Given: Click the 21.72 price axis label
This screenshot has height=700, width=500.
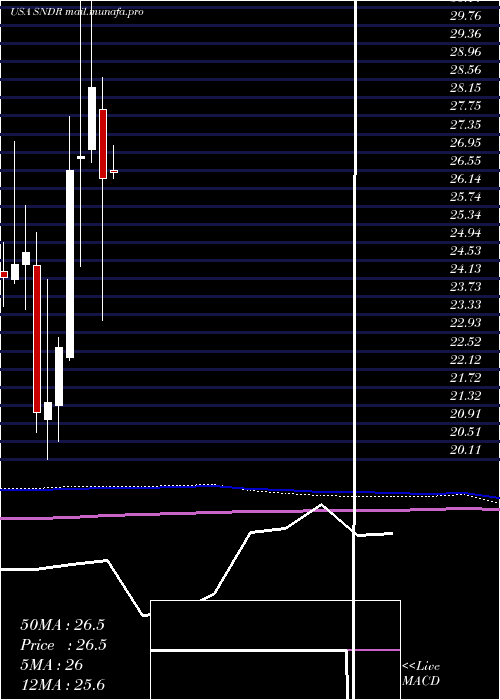Looking at the screenshot, I should click(x=466, y=378).
